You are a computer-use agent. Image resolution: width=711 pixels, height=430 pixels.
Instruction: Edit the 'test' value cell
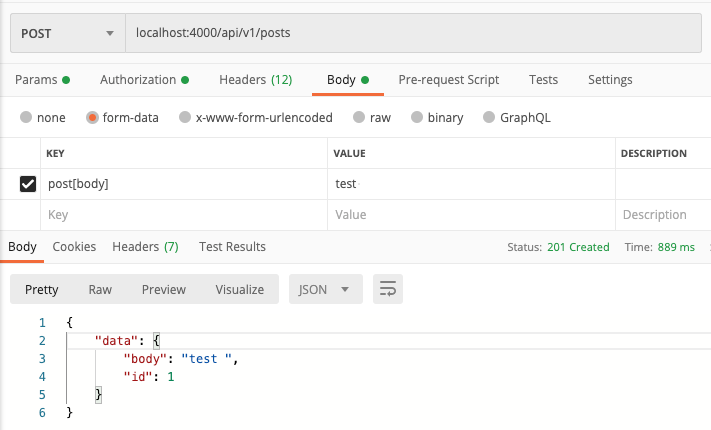click(x=471, y=184)
